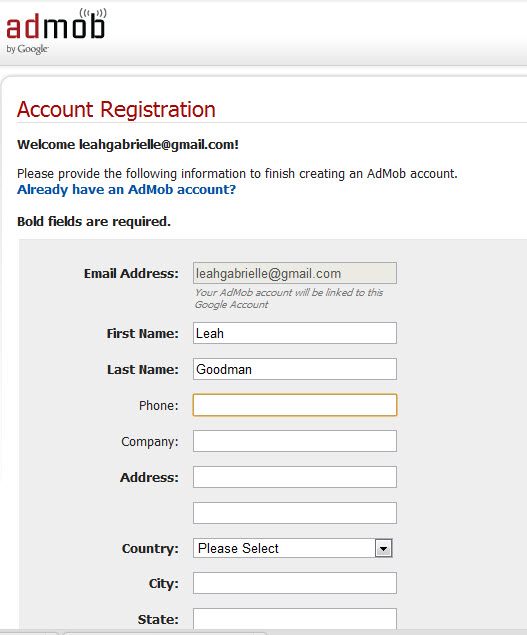Follow the 'Already have an AdMob account?' link

pyautogui.click(x=126, y=190)
